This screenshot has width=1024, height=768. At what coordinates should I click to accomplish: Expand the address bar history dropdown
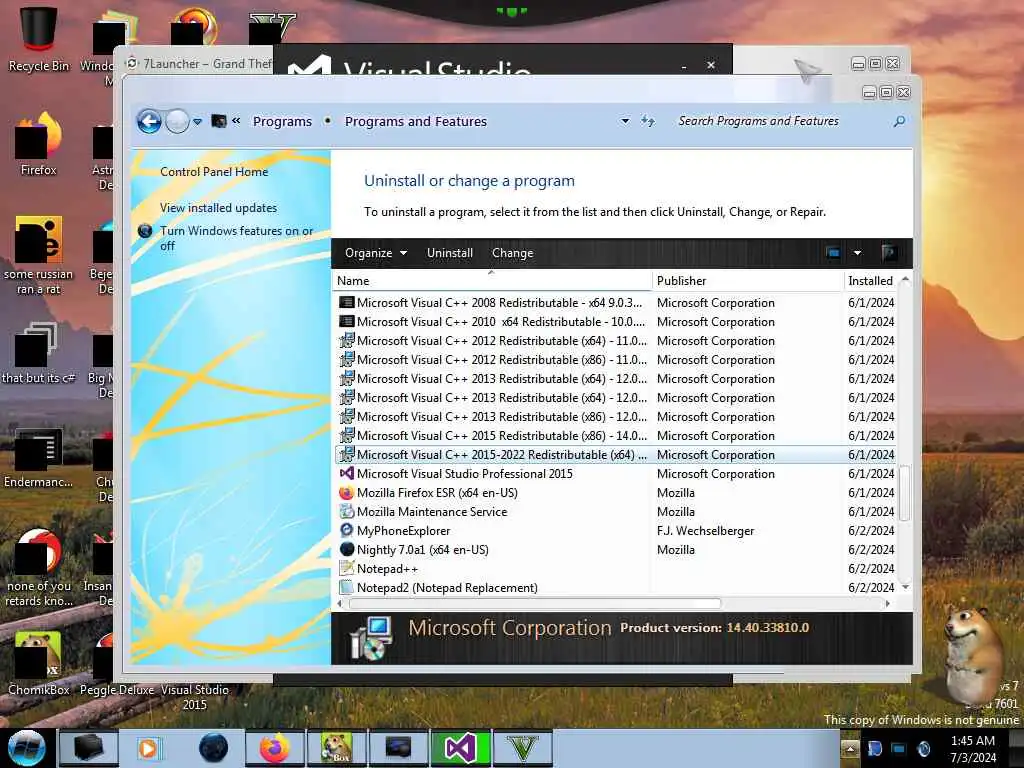[x=625, y=121]
